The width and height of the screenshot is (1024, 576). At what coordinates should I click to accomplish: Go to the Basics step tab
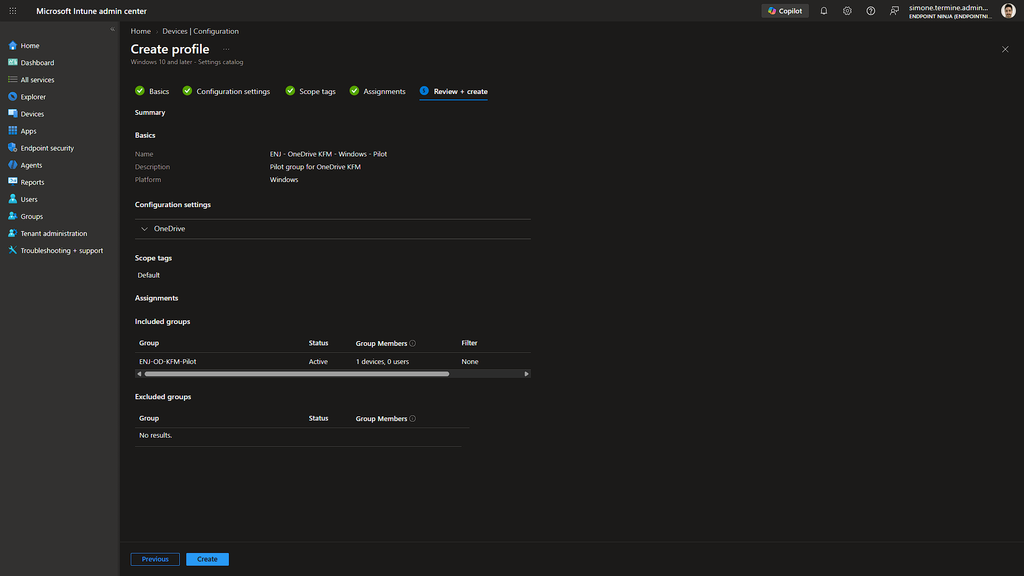152,91
